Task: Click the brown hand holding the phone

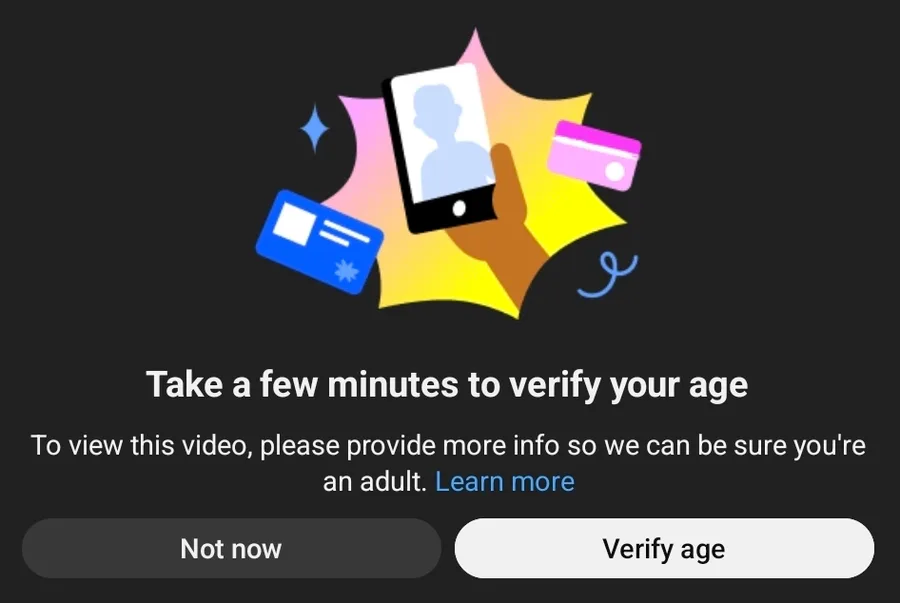Action: pyautogui.click(x=504, y=229)
